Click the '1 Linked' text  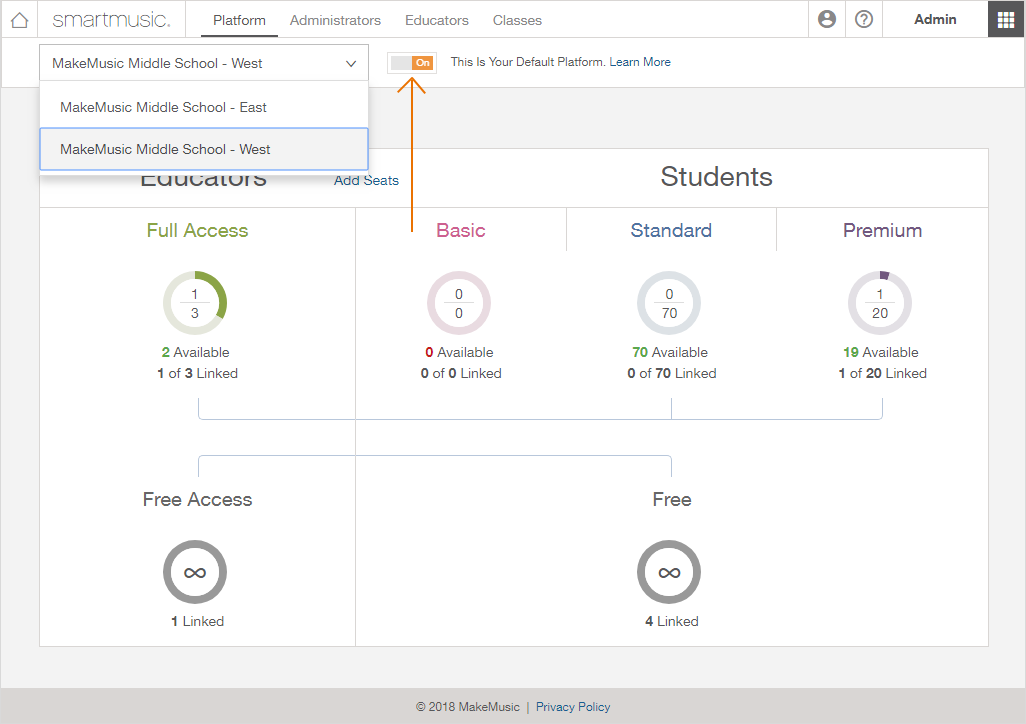pos(198,621)
